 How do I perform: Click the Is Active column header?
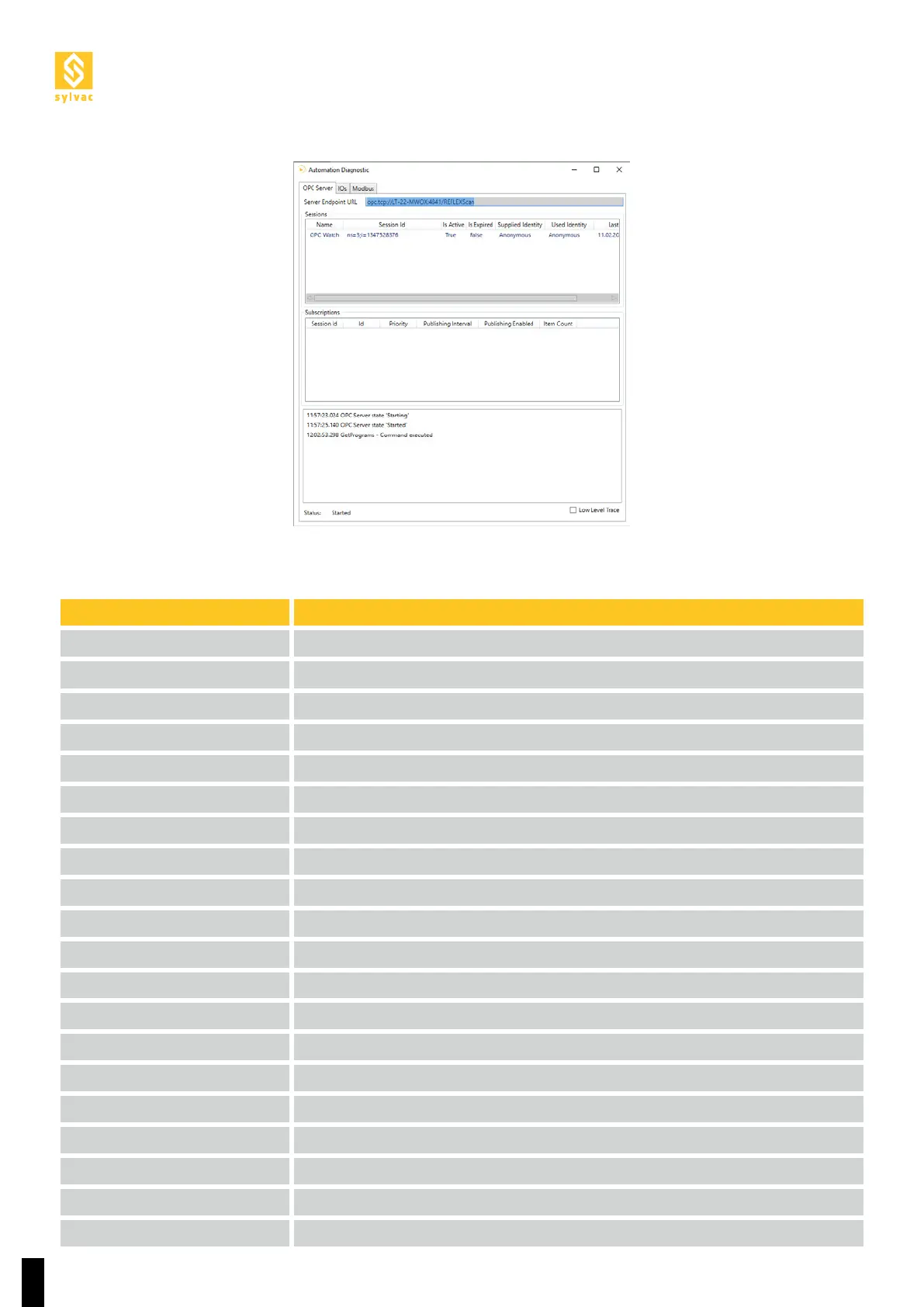click(453, 224)
